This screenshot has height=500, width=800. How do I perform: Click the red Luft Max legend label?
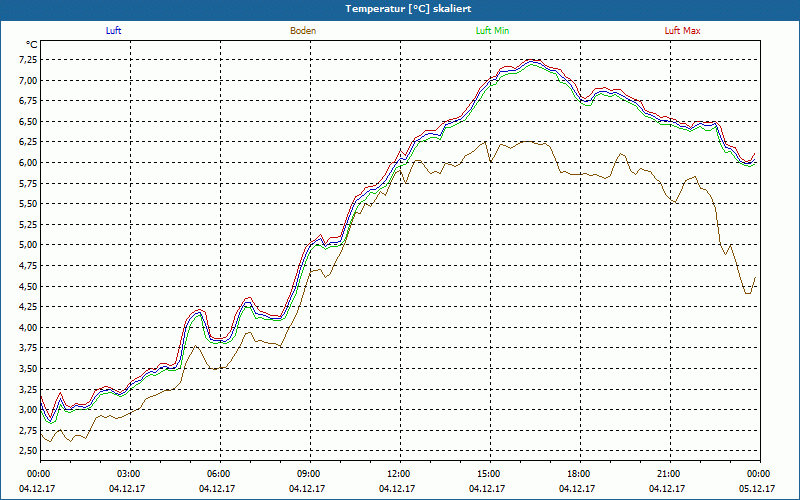(x=682, y=31)
